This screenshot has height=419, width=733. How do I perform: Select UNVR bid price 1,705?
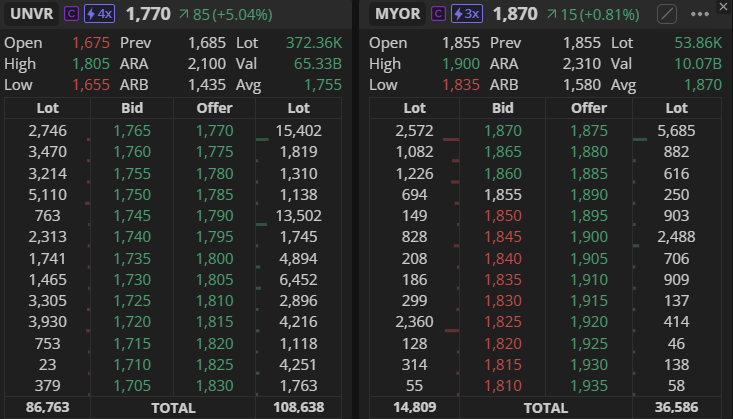pyautogui.click(x=132, y=386)
